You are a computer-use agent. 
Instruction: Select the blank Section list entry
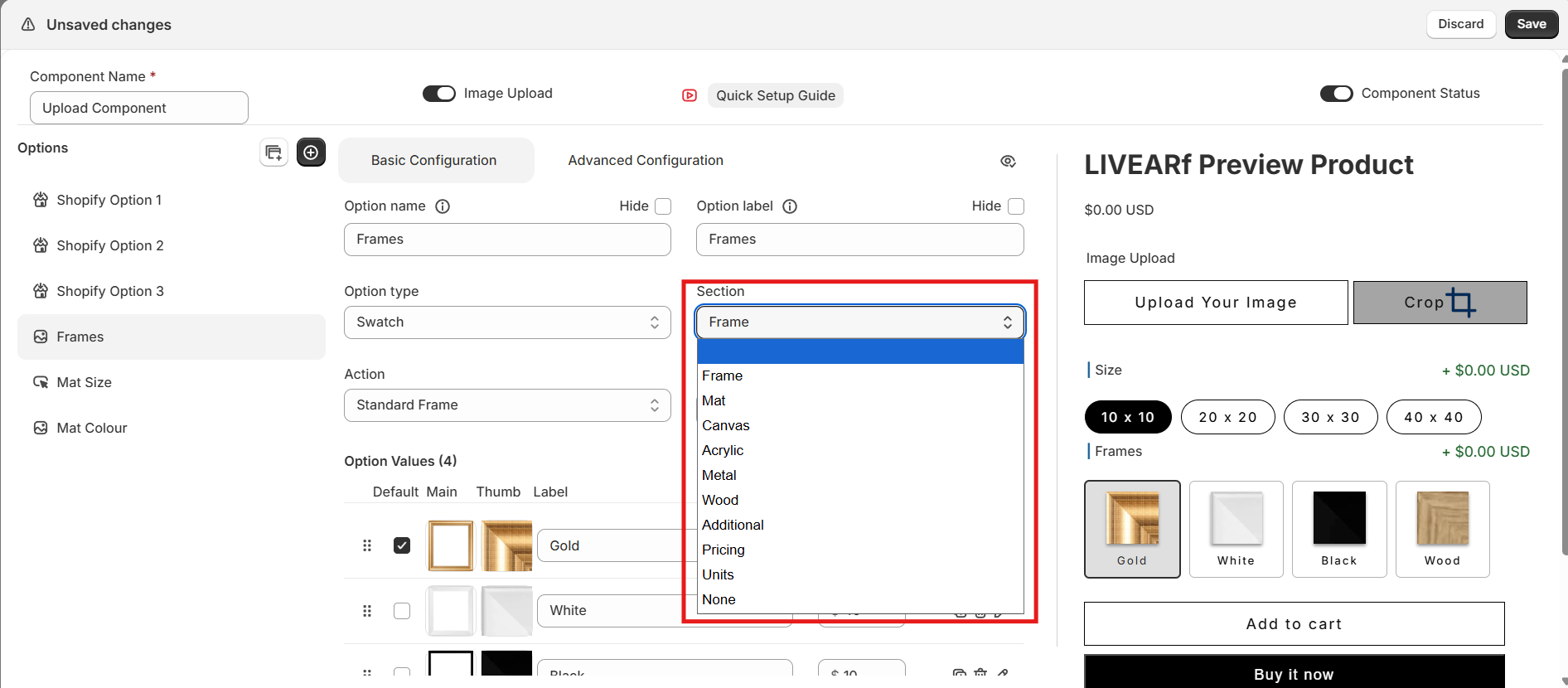coord(860,351)
